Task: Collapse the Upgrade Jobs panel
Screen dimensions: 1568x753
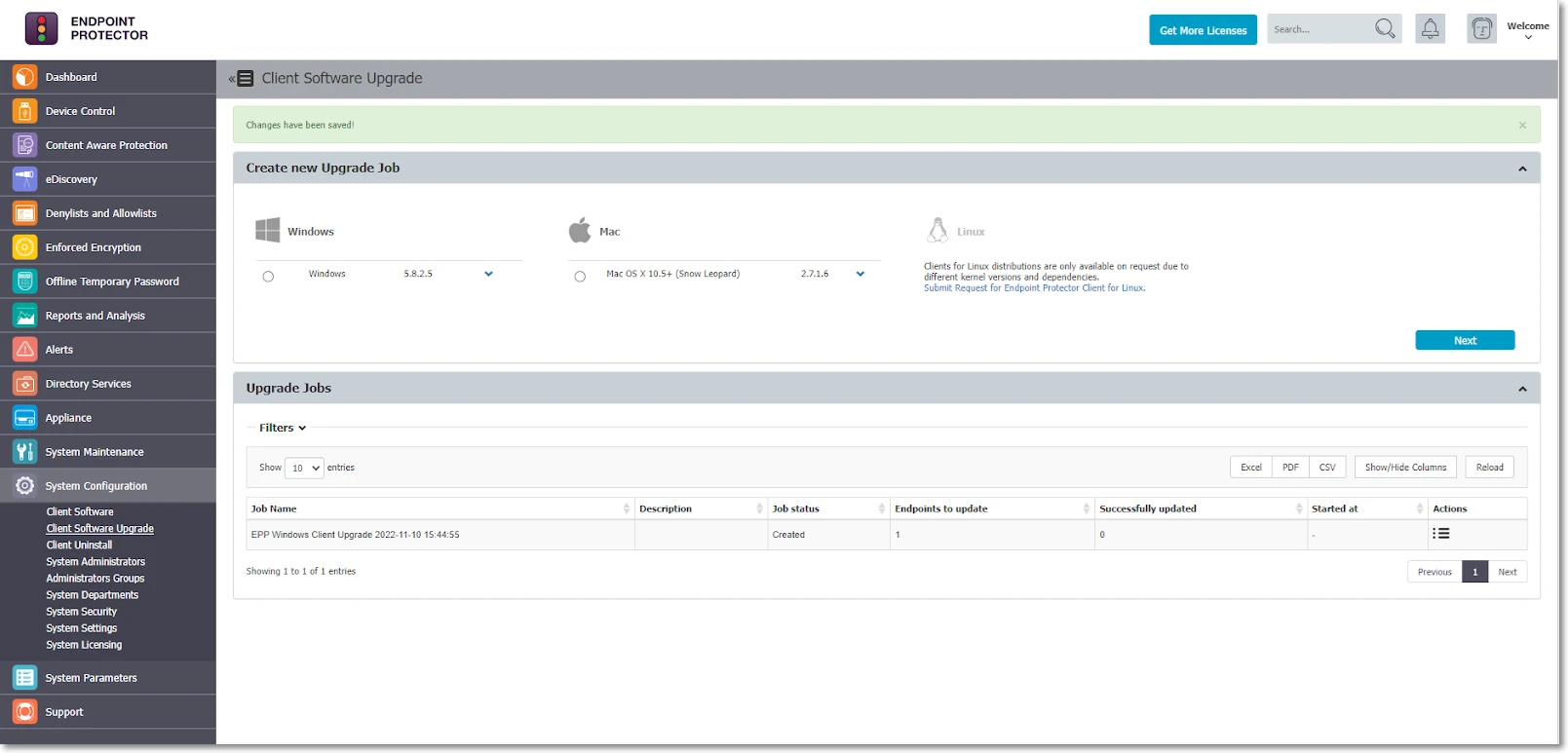Action: tap(1522, 389)
